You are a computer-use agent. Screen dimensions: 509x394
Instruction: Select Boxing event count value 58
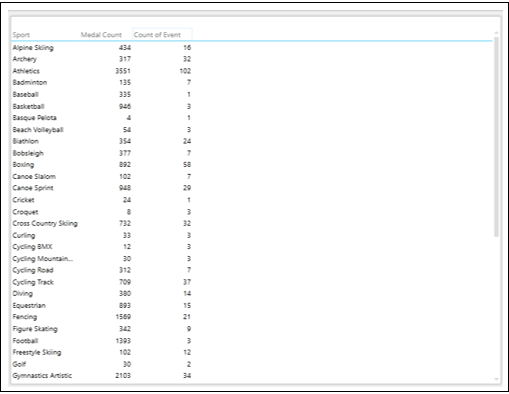[187, 165]
